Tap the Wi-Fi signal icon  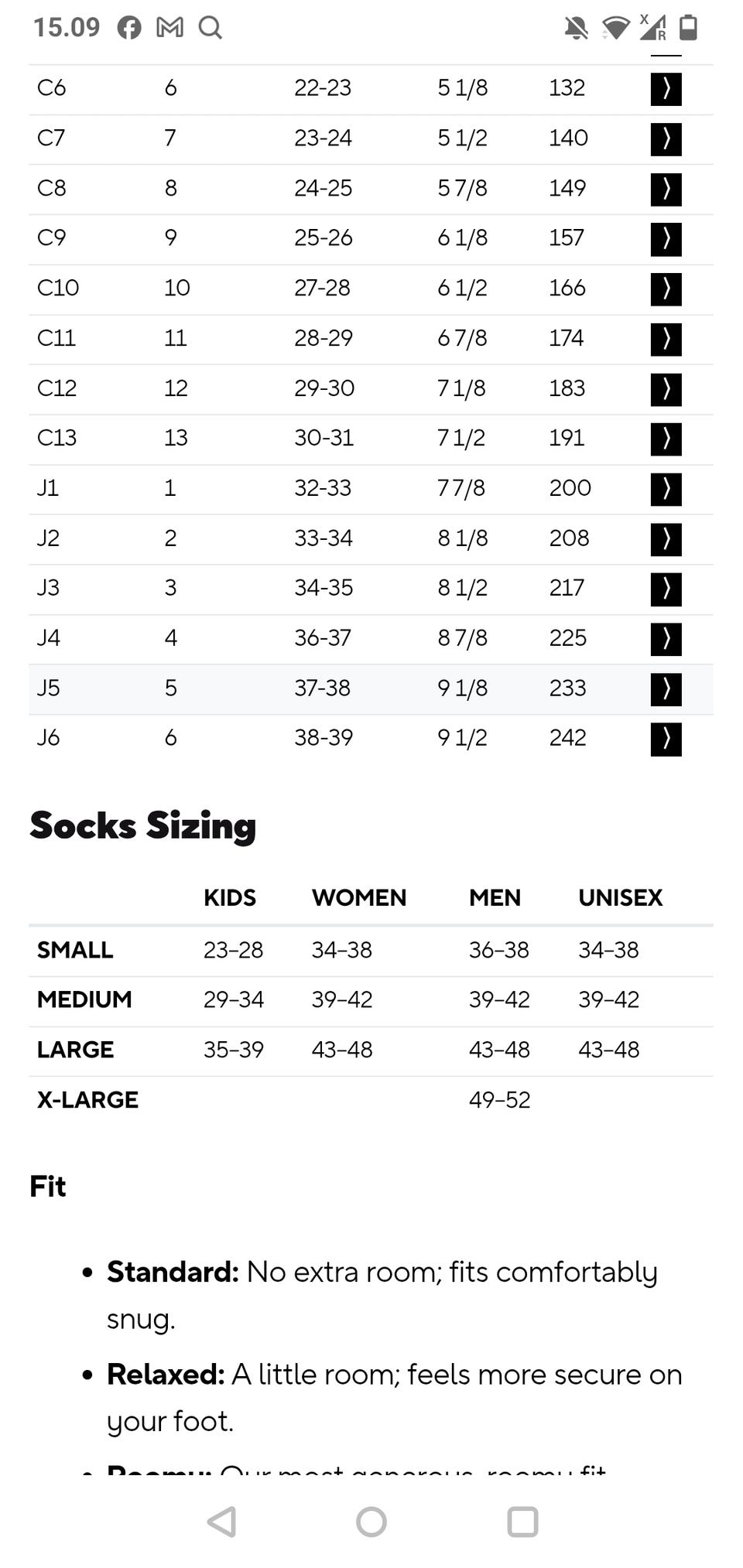tap(615, 29)
